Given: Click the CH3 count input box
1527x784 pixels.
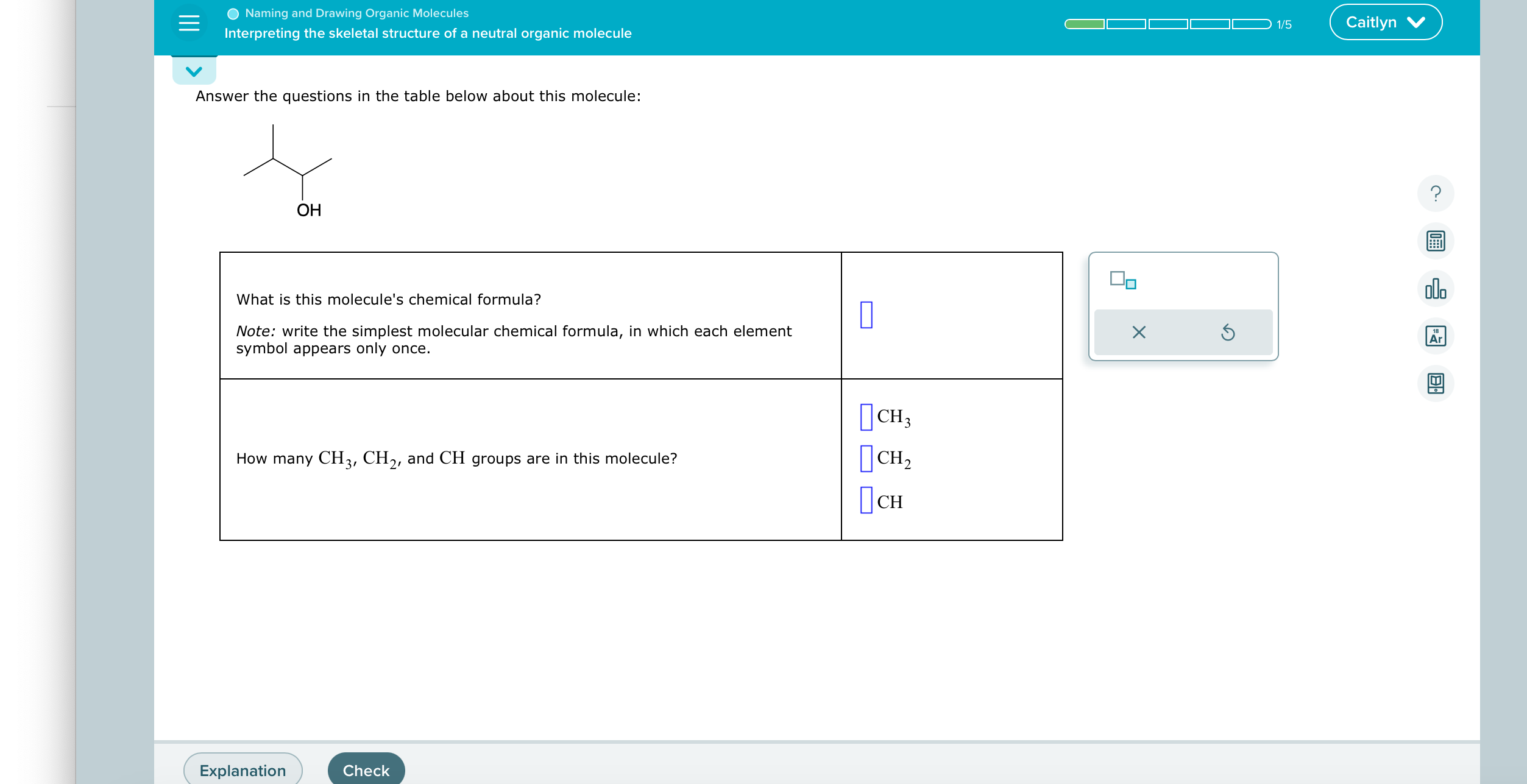Looking at the screenshot, I should (866, 417).
